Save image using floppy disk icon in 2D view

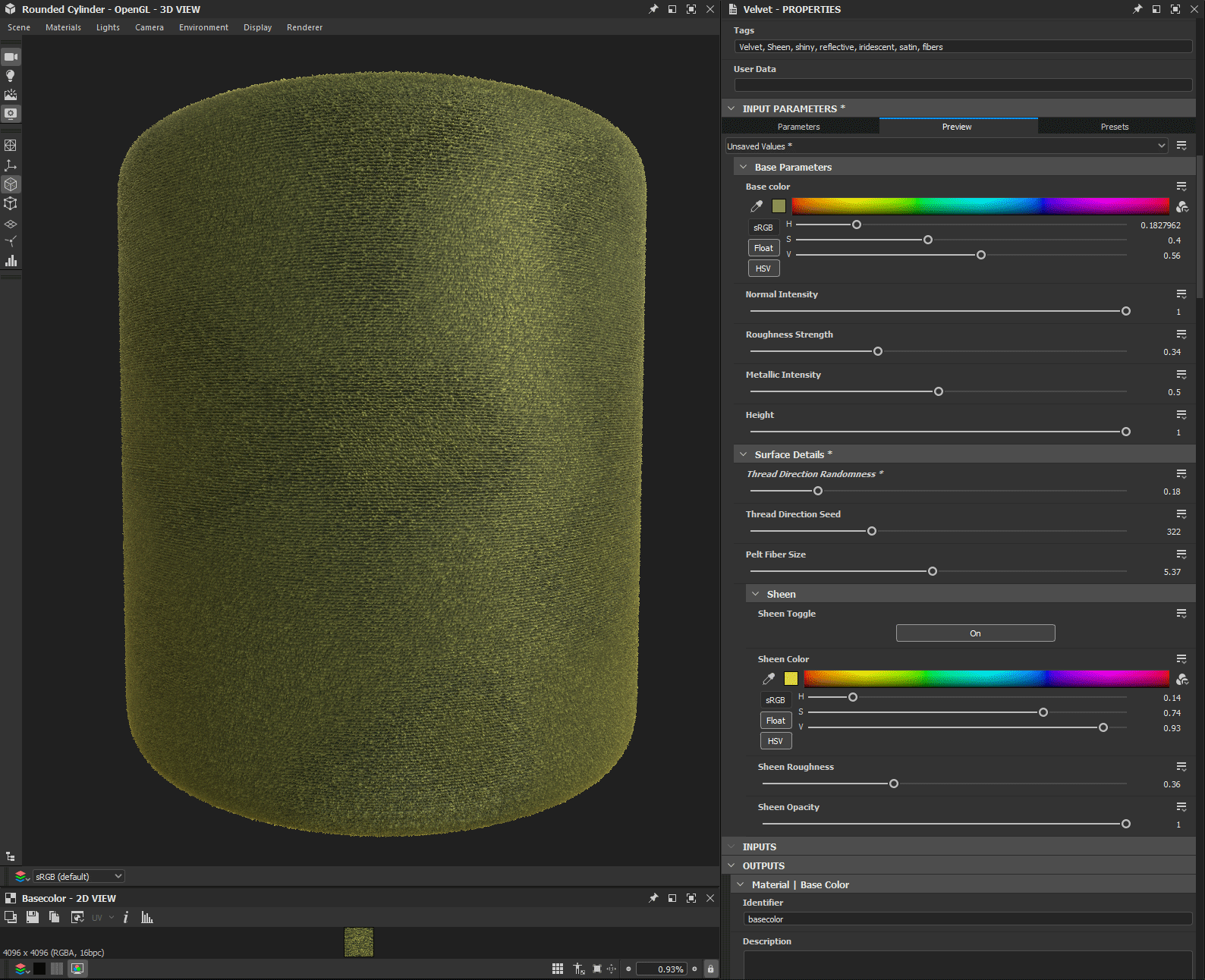click(x=32, y=917)
